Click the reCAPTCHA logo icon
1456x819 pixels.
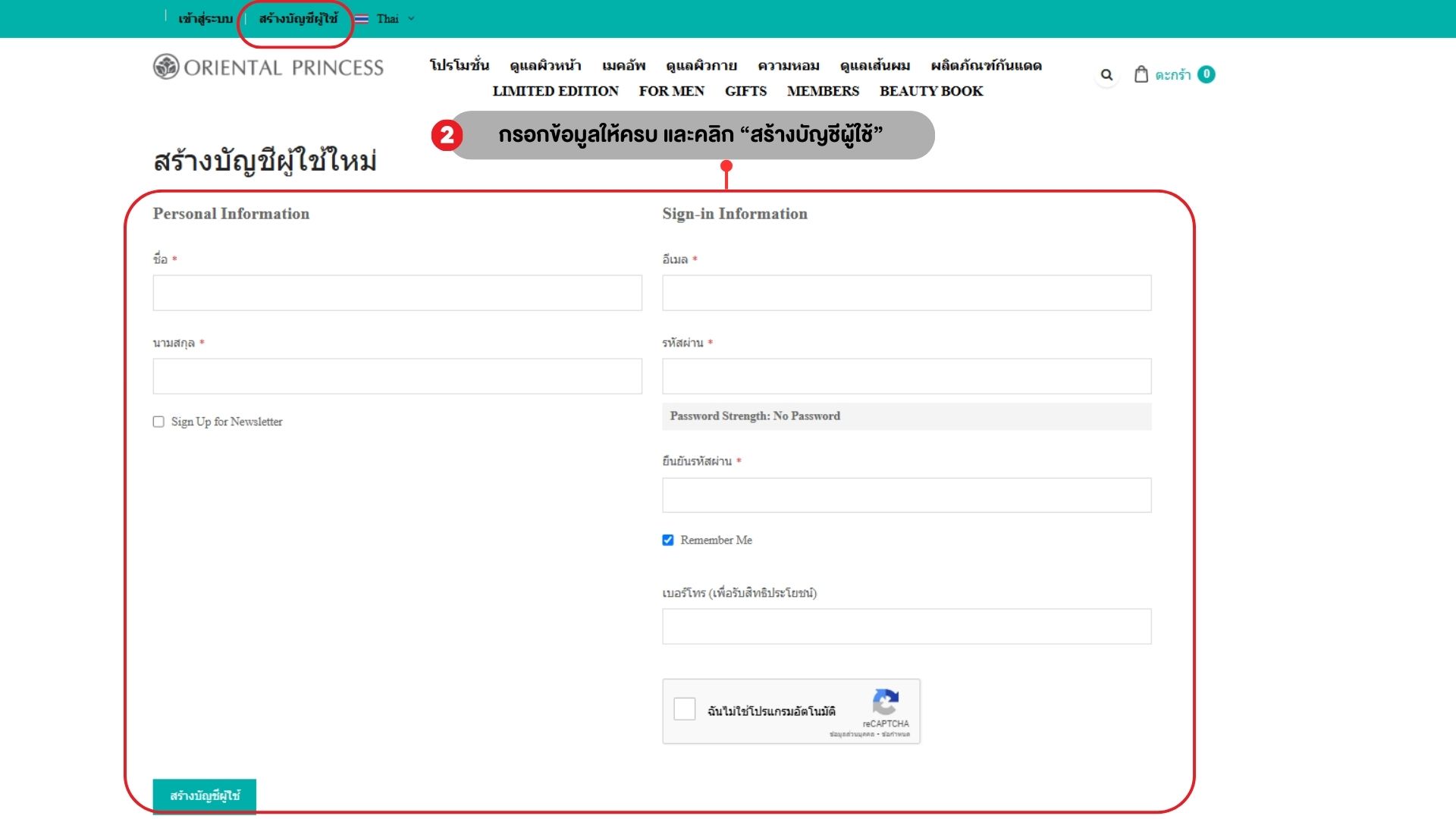click(885, 702)
